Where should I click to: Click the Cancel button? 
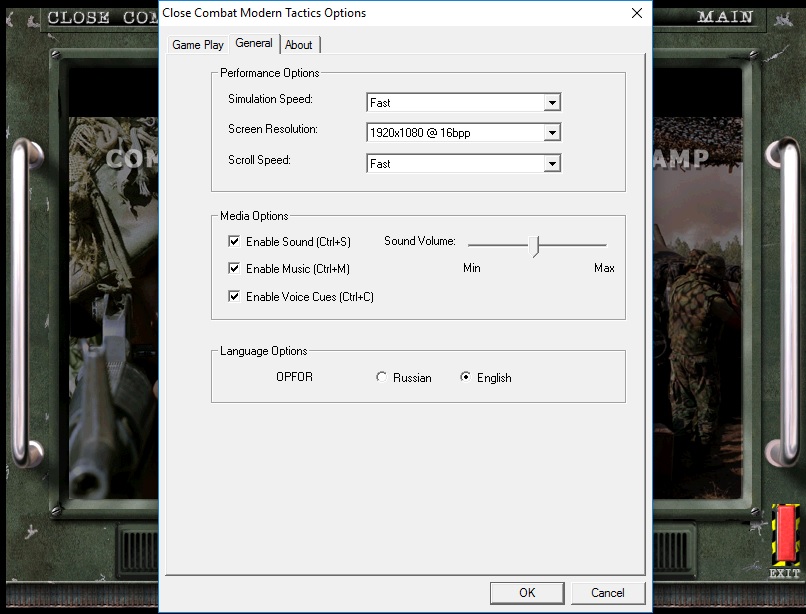tap(608, 593)
